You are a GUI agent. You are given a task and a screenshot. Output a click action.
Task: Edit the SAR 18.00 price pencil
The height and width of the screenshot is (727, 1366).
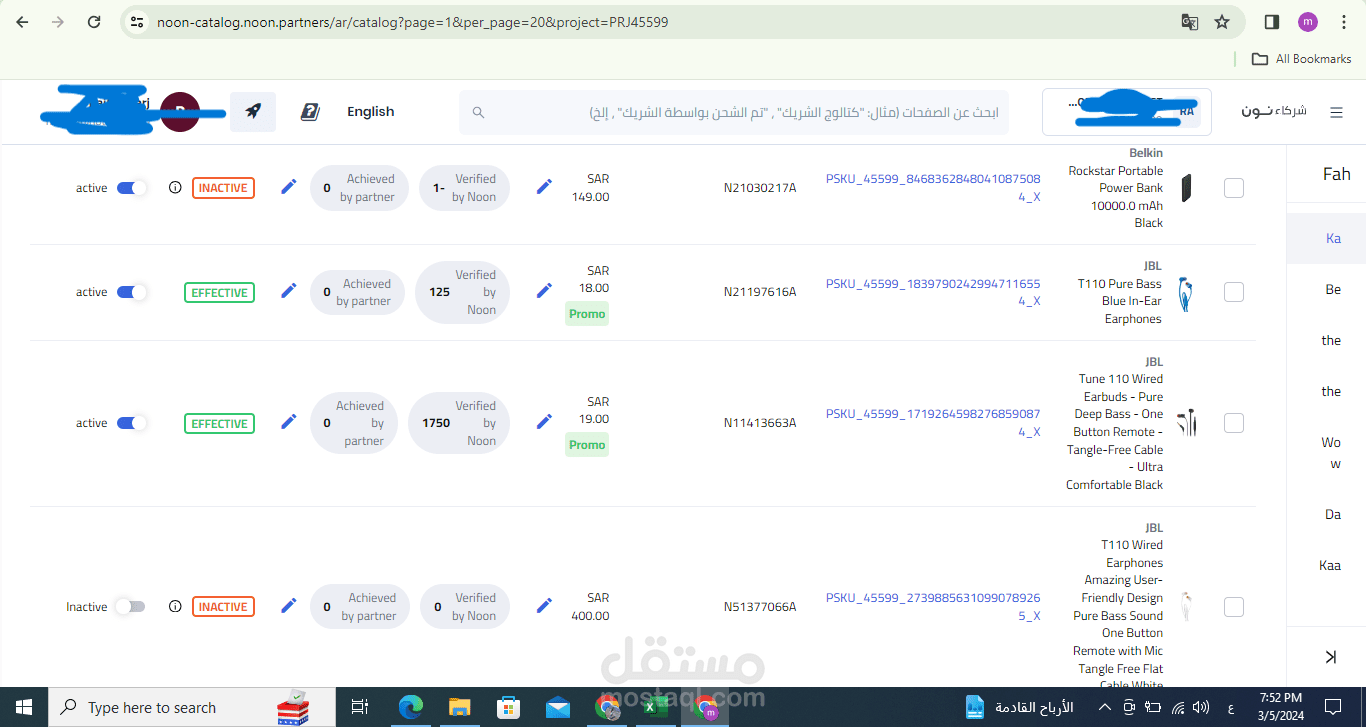coord(544,291)
